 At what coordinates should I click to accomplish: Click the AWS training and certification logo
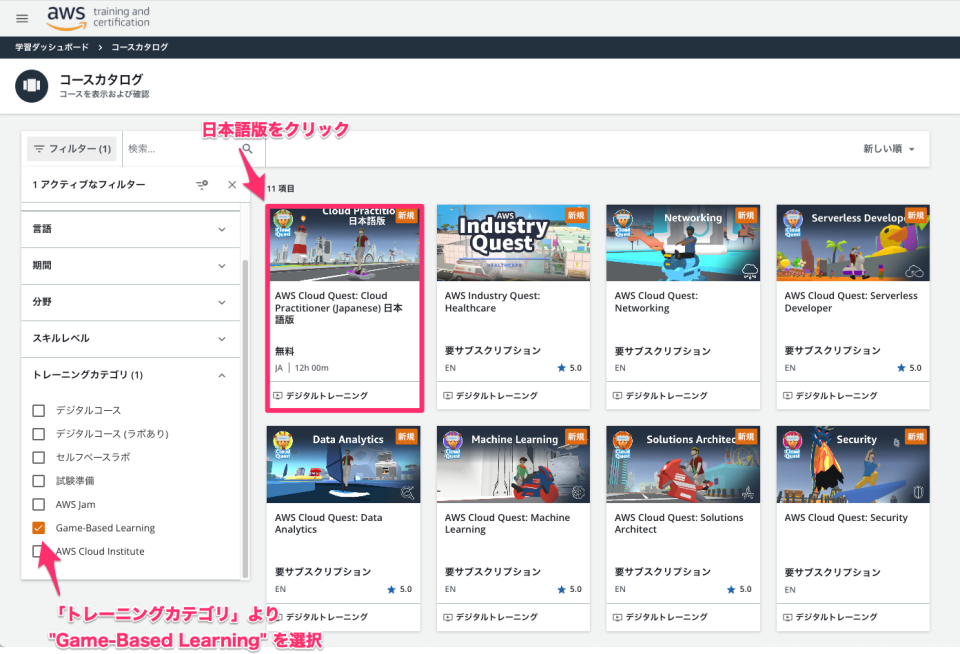(99, 18)
